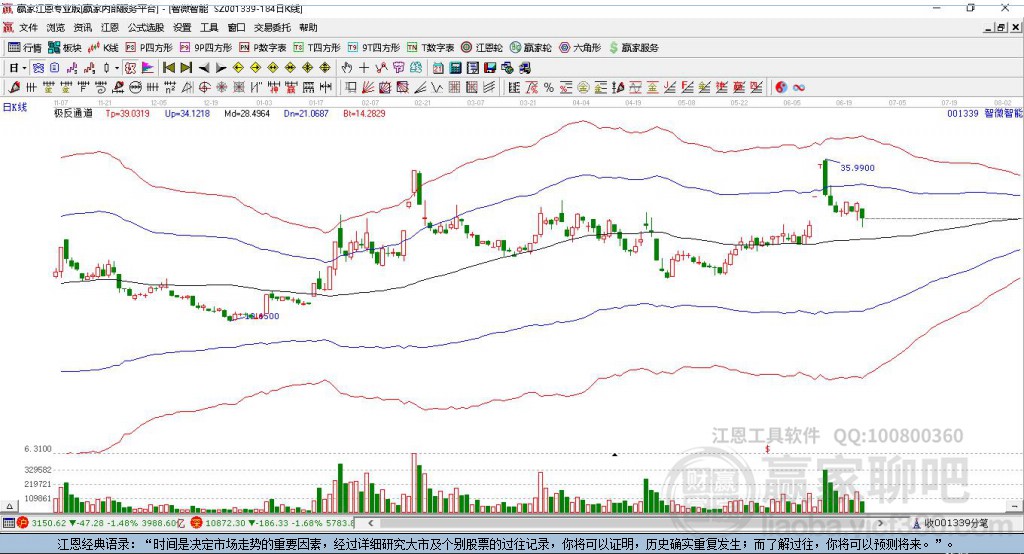Click the percent sign drawing tool

coord(549,88)
